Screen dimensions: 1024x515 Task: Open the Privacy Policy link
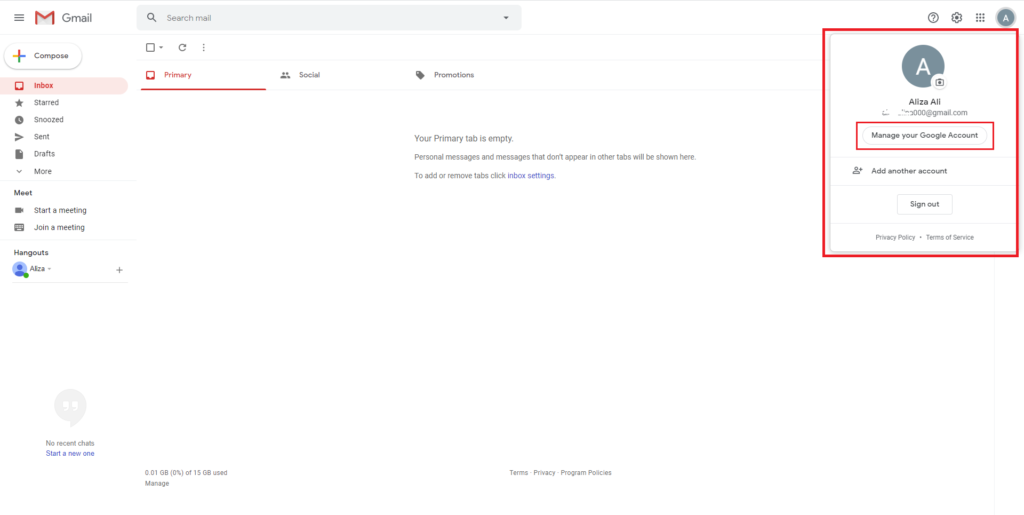pos(895,238)
